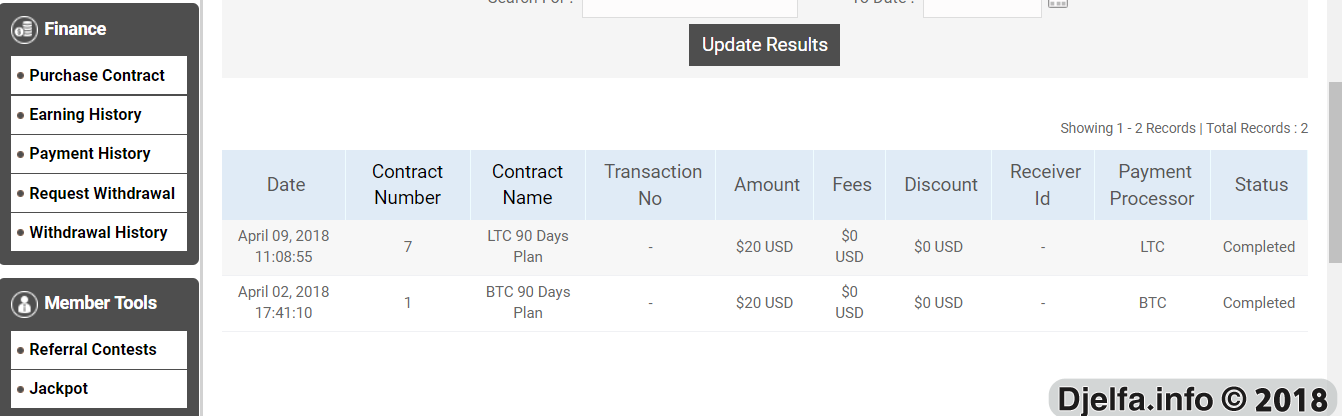Open the To Date calendar picker icon
Screen dimensions: 1342x416
(x=1058, y=3)
